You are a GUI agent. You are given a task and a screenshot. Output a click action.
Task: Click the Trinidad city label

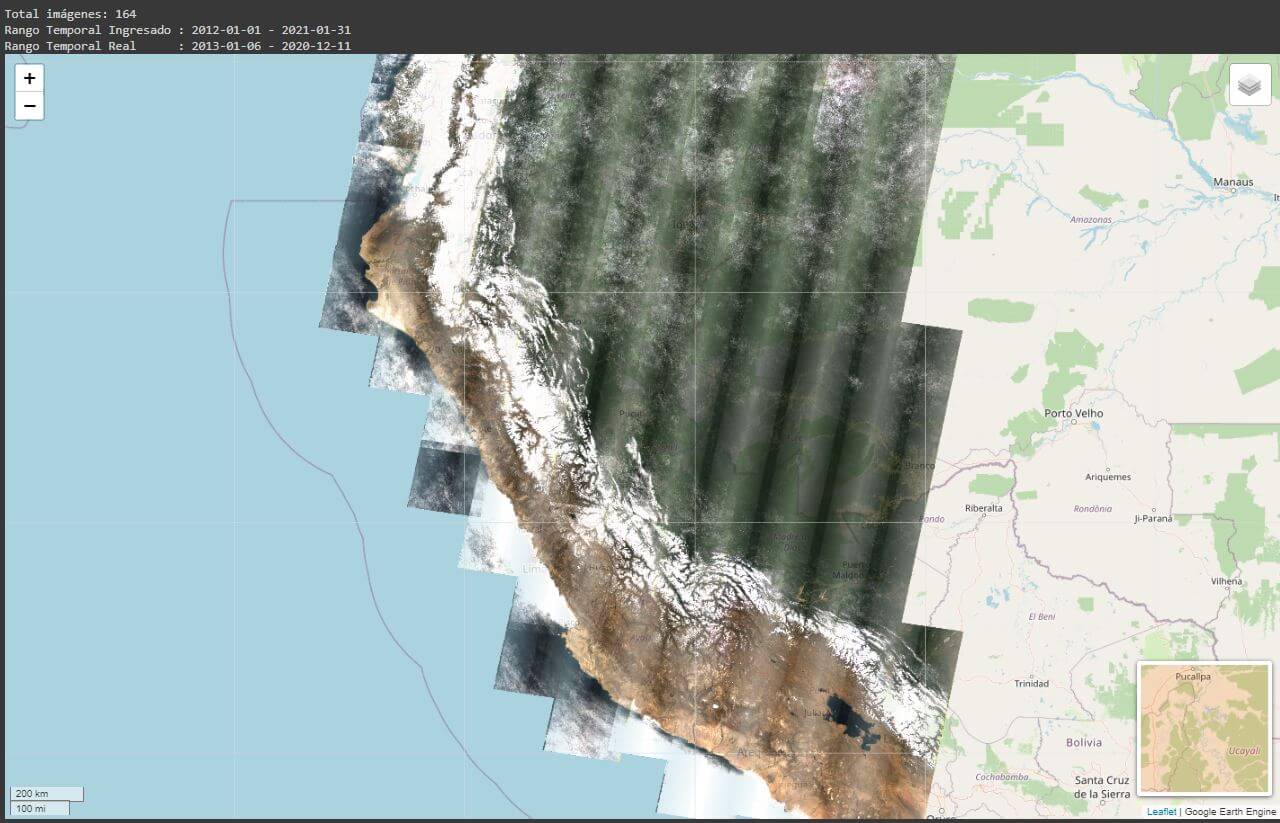coord(1031,684)
